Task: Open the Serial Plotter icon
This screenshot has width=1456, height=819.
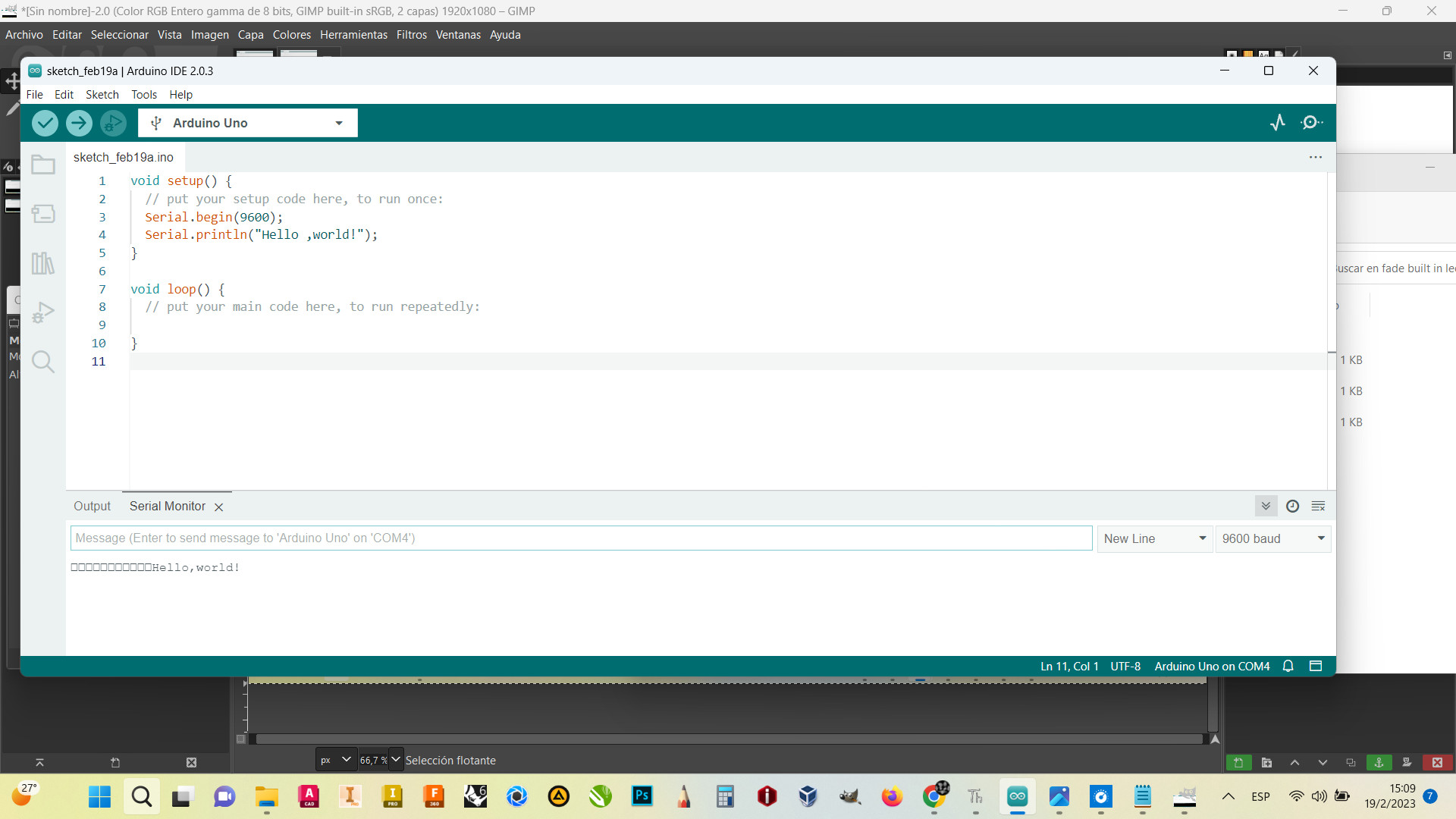Action: (1278, 123)
